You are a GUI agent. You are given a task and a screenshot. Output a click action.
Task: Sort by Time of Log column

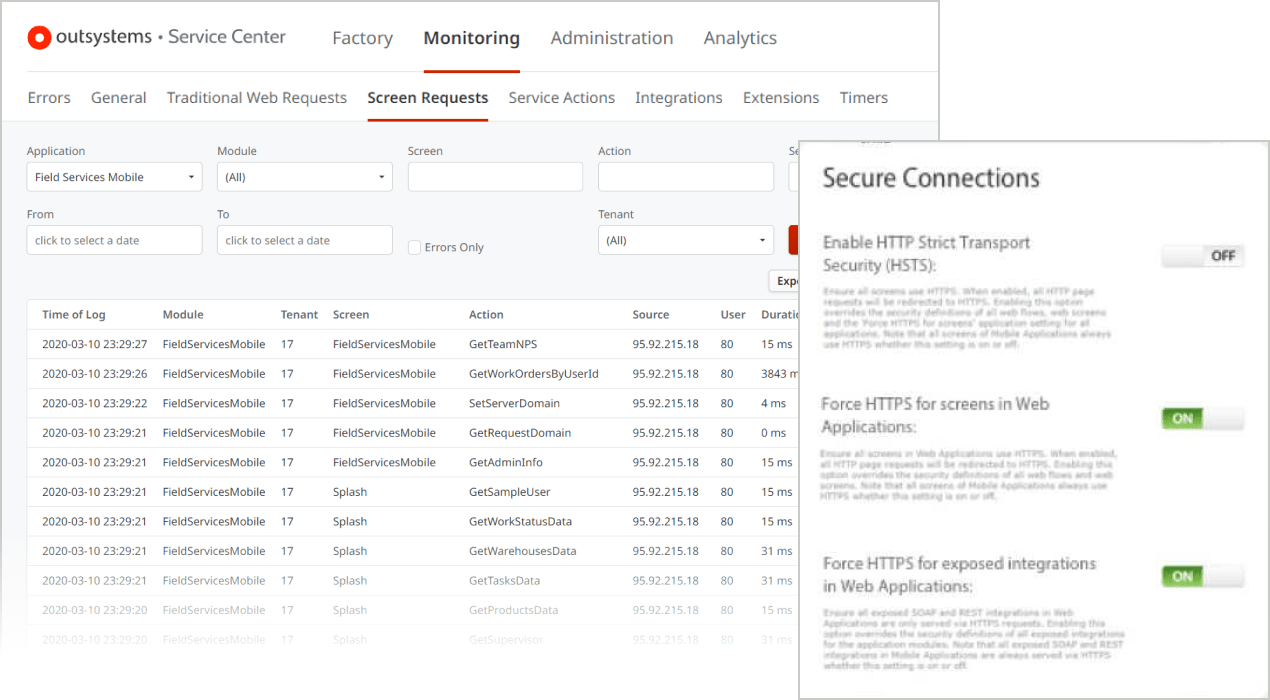coord(74,314)
